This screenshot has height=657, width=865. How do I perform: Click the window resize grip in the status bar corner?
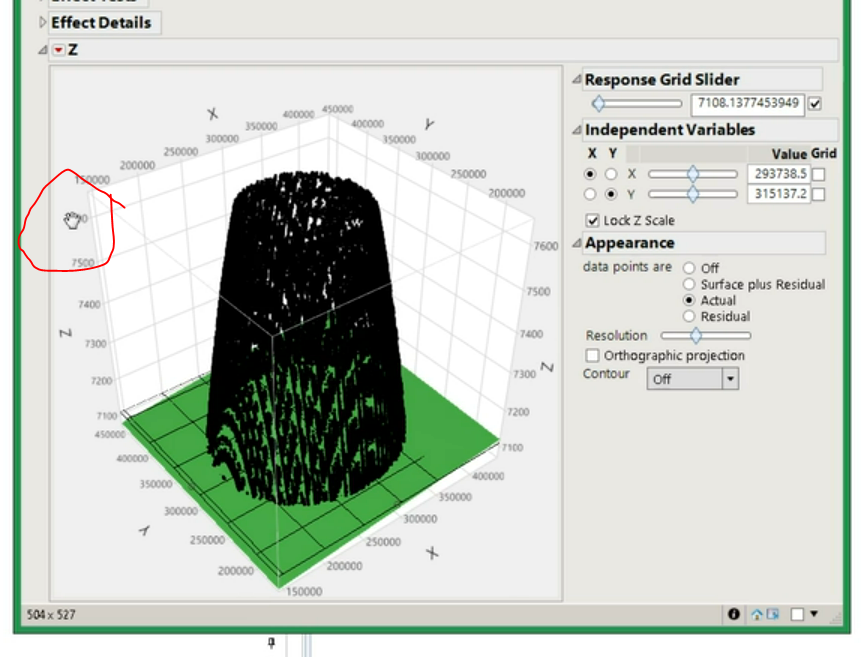point(837,618)
